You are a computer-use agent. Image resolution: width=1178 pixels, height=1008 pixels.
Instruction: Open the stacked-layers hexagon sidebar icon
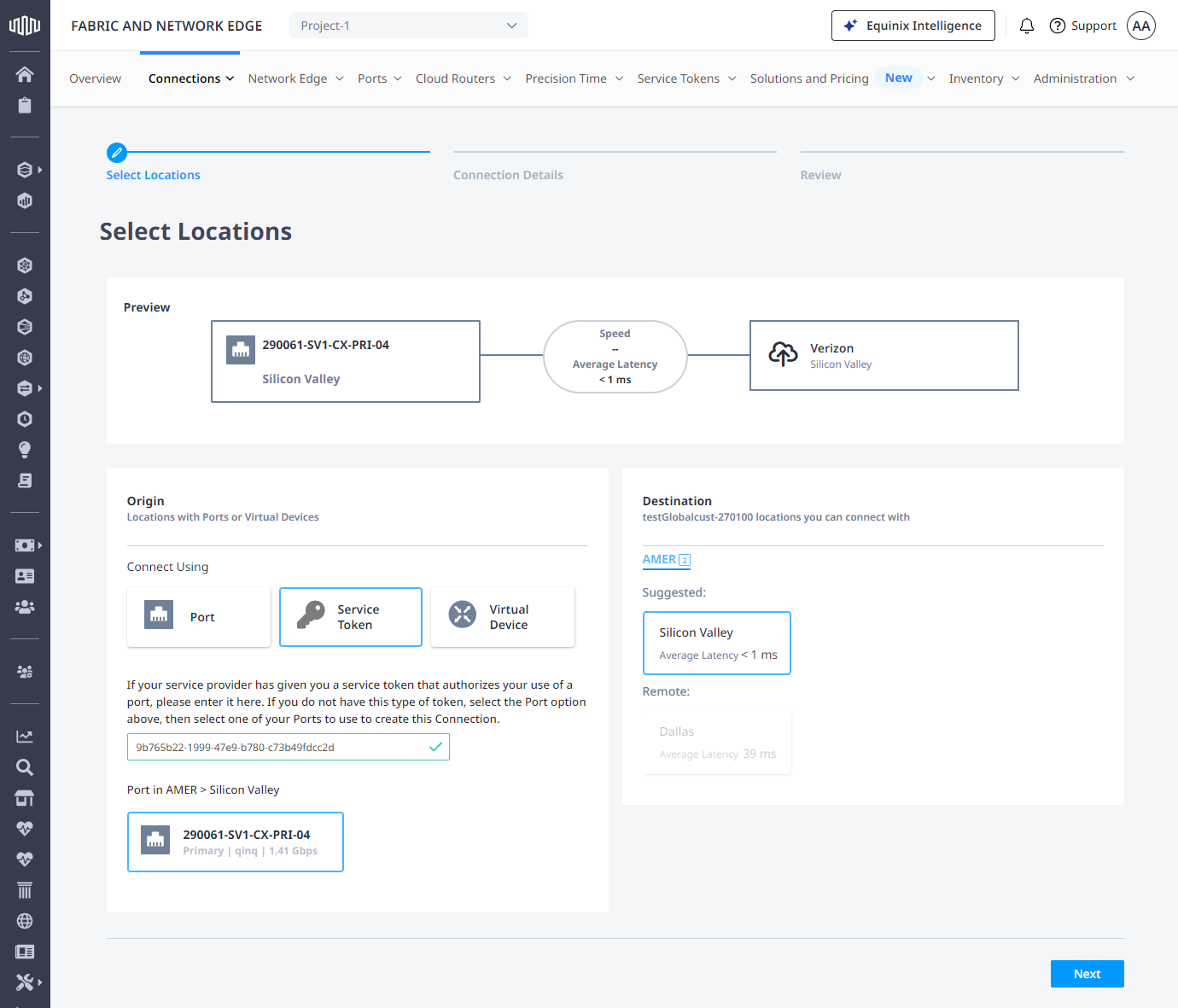click(25, 170)
